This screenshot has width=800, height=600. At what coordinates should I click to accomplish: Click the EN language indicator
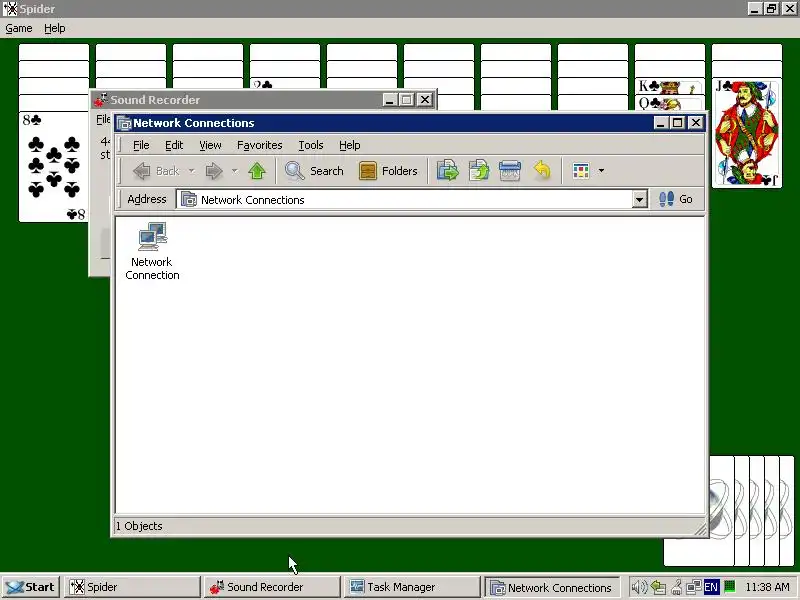pyautogui.click(x=711, y=587)
